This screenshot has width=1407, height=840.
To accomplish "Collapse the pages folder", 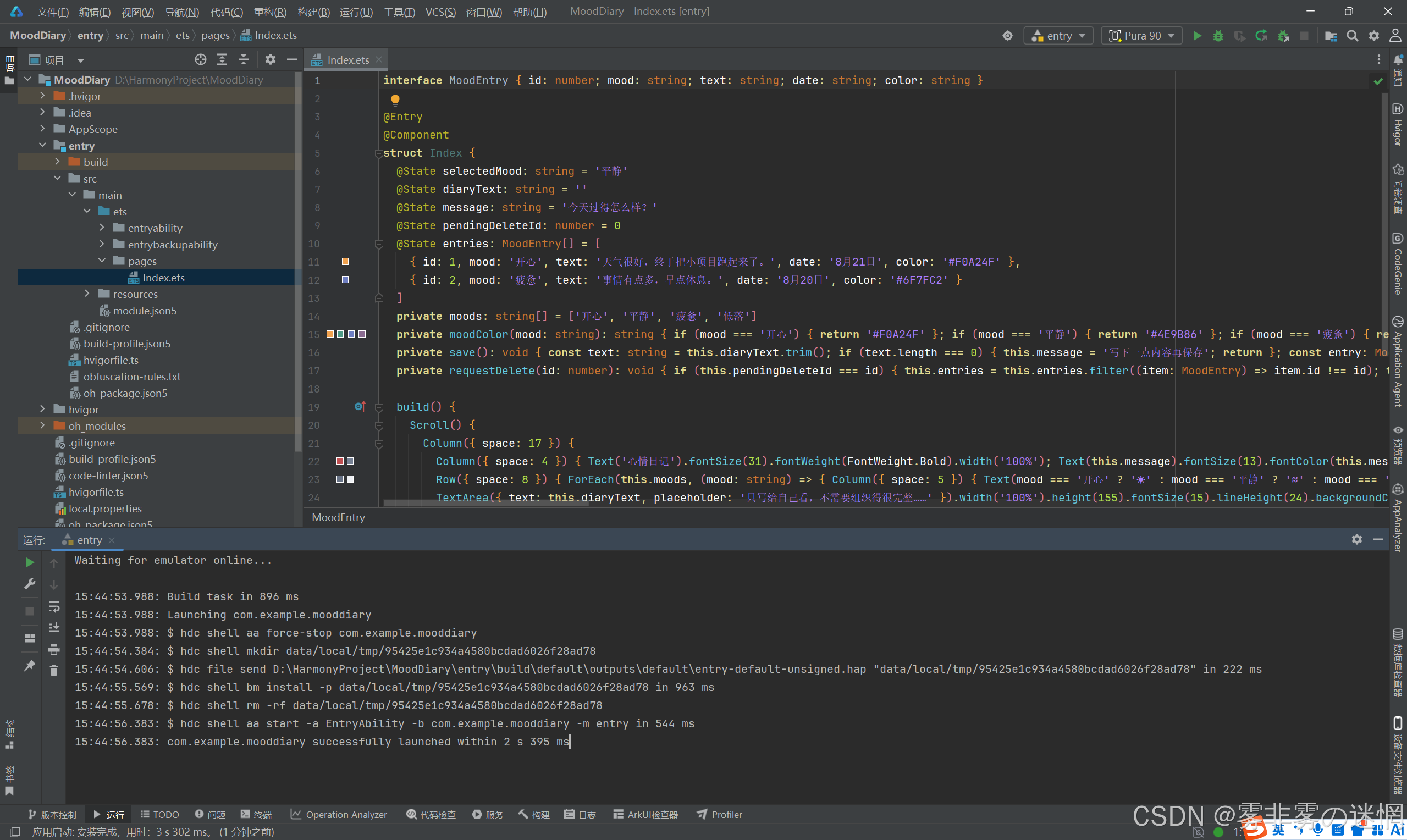I will (102, 261).
